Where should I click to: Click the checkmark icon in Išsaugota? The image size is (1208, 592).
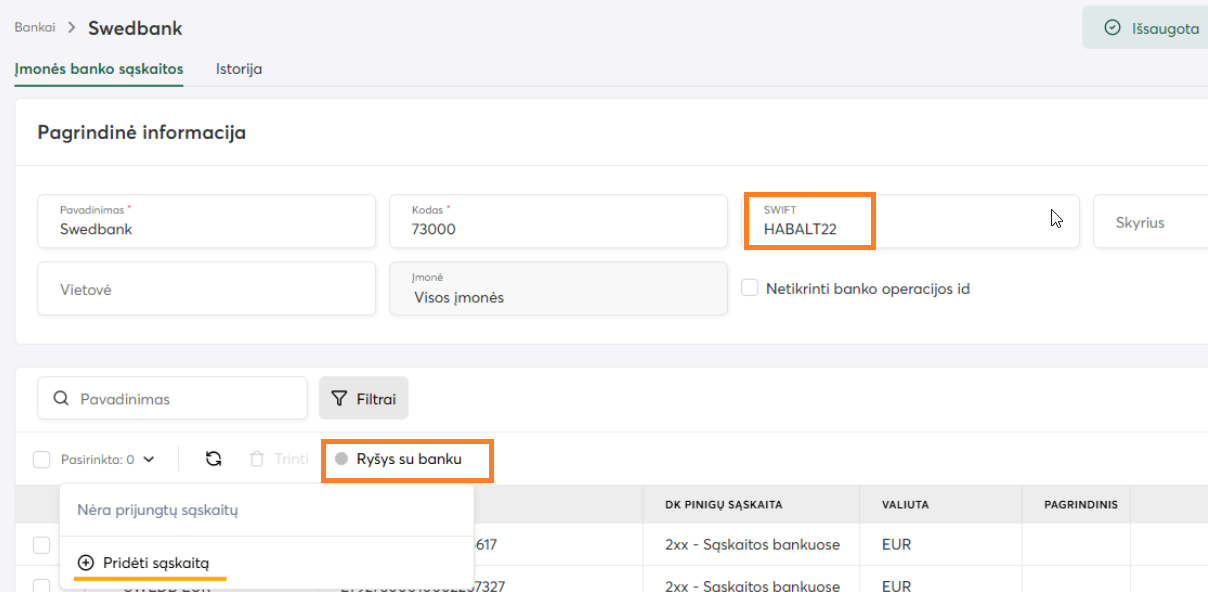tap(1112, 28)
